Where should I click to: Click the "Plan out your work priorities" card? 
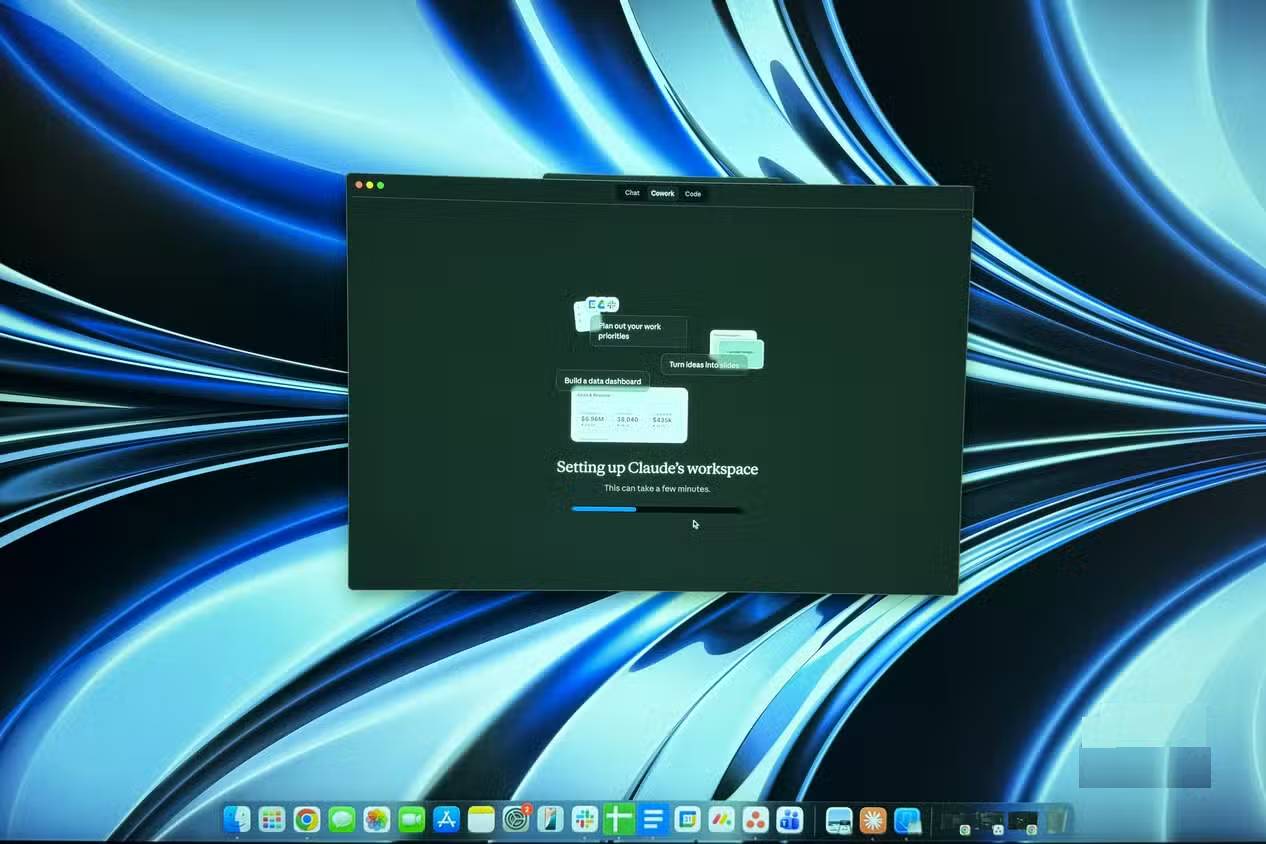[x=637, y=331]
